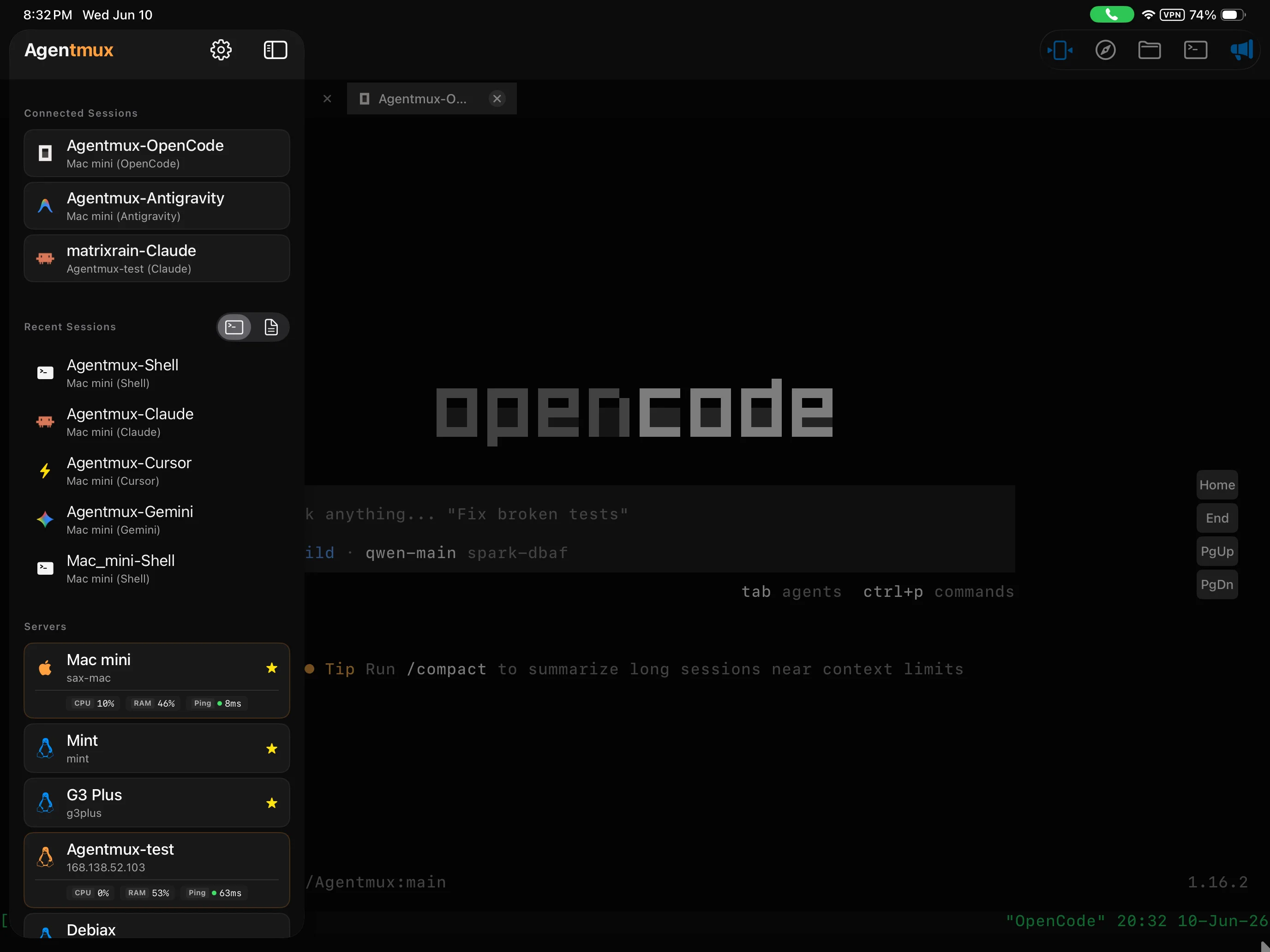Click the "tab agents" hint
Viewport: 1270px width, 952px height.
tap(791, 592)
